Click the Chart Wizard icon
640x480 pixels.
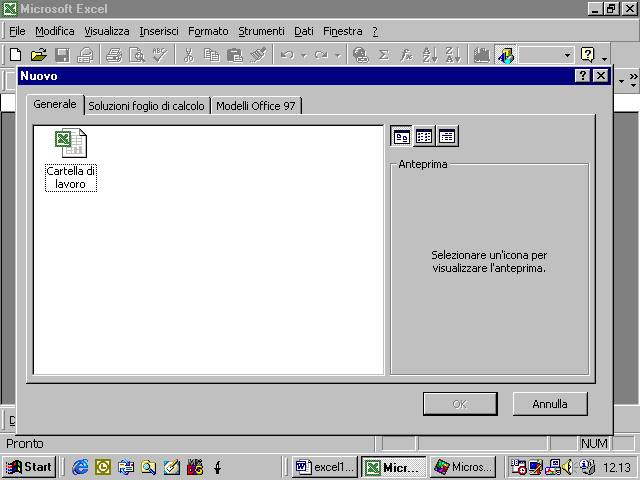click(x=482, y=55)
